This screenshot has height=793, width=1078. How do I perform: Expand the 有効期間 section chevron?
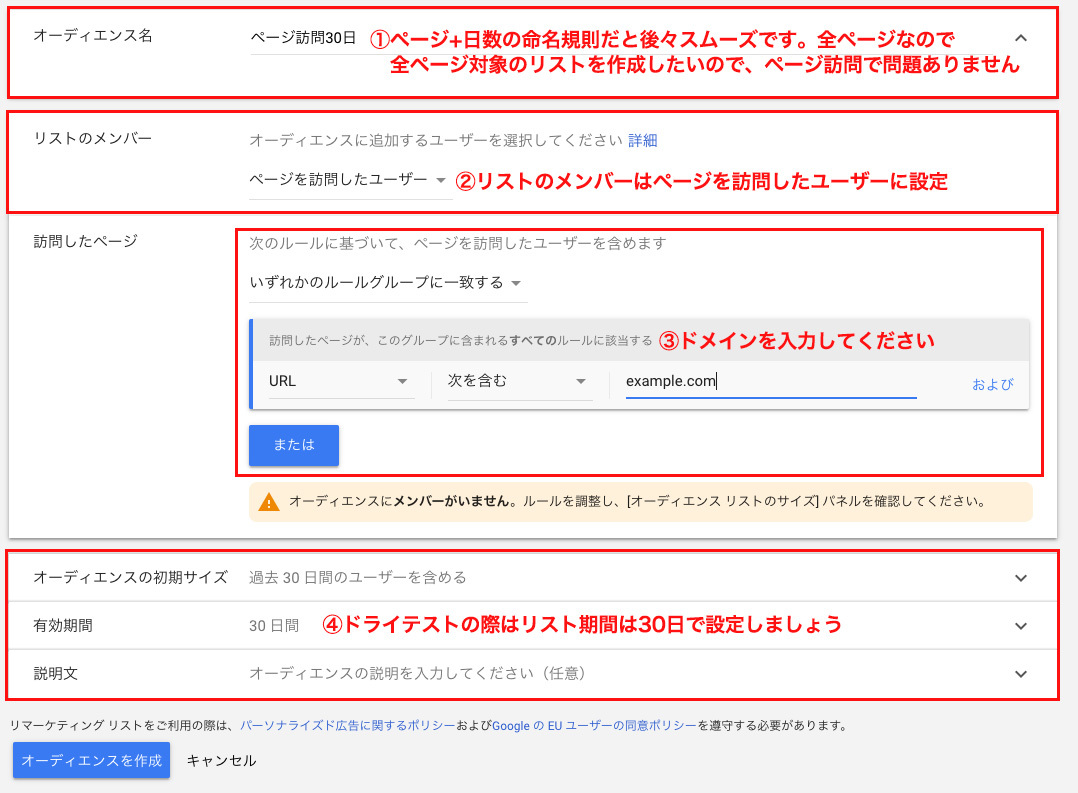[x=1020, y=626]
